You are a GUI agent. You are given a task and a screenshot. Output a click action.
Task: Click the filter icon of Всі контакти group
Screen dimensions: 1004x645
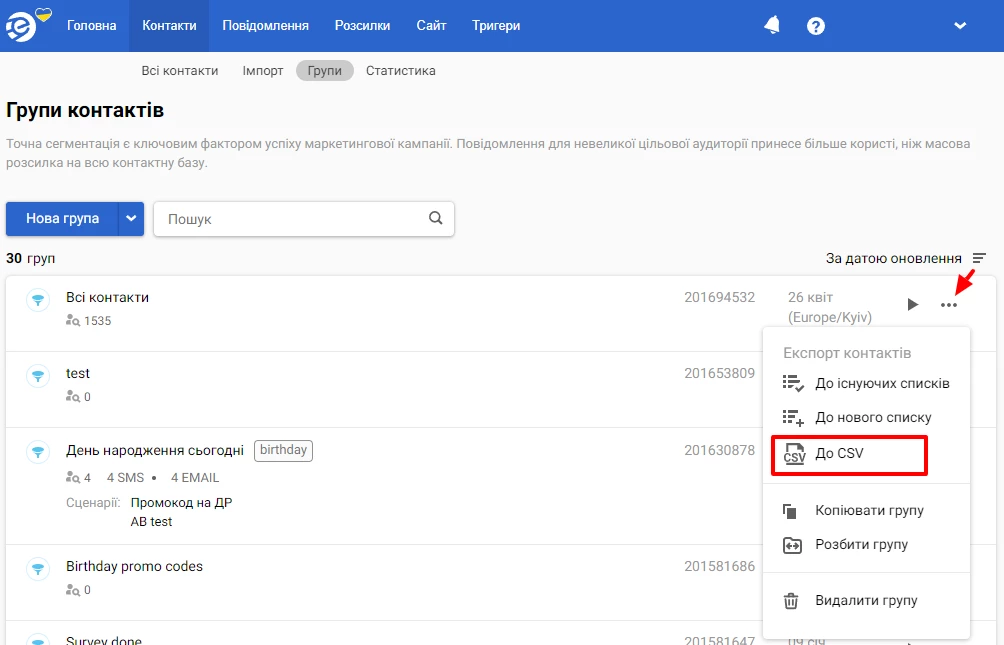tap(38, 299)
